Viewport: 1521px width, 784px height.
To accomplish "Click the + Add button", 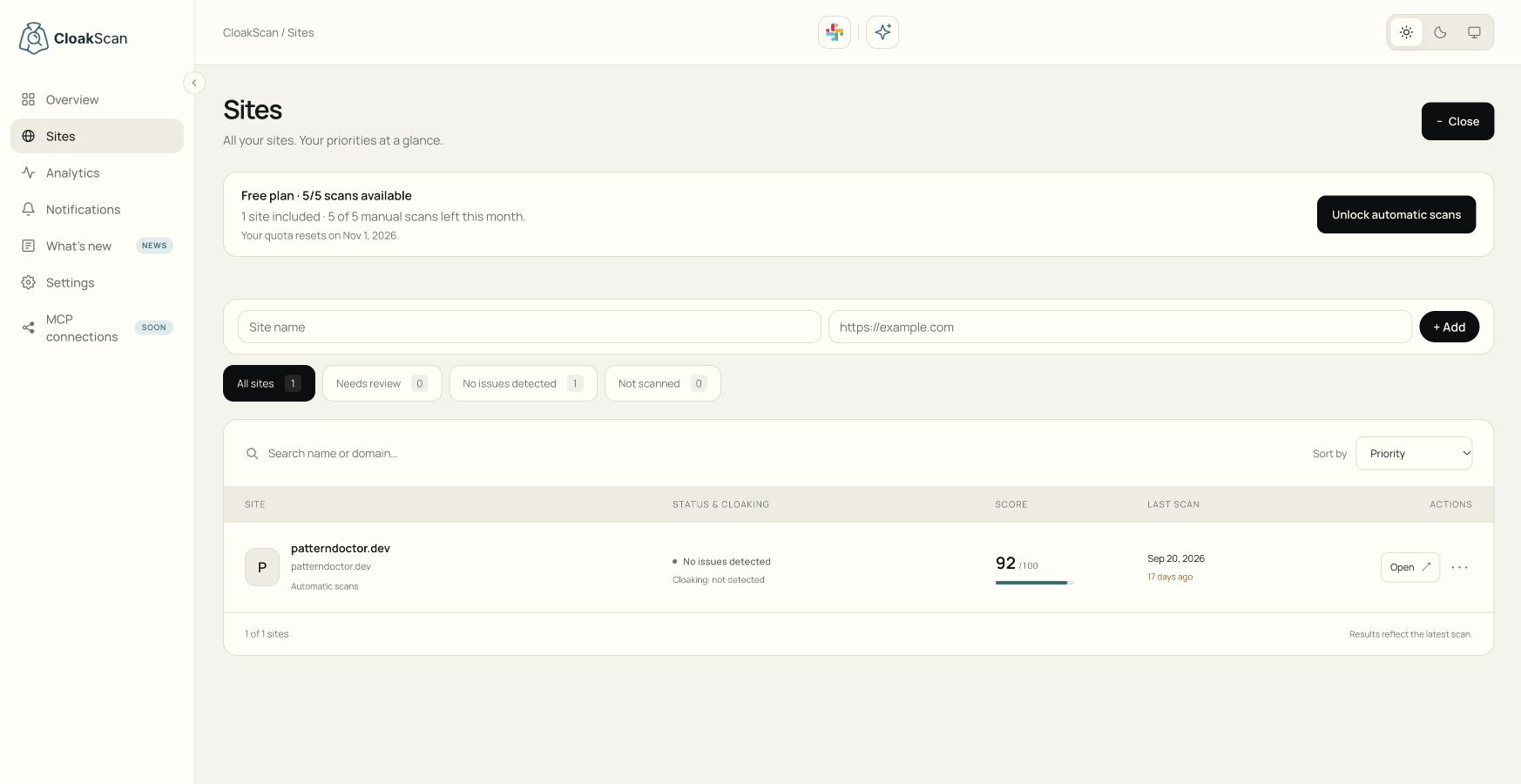I will click(x=1450, y=327).
